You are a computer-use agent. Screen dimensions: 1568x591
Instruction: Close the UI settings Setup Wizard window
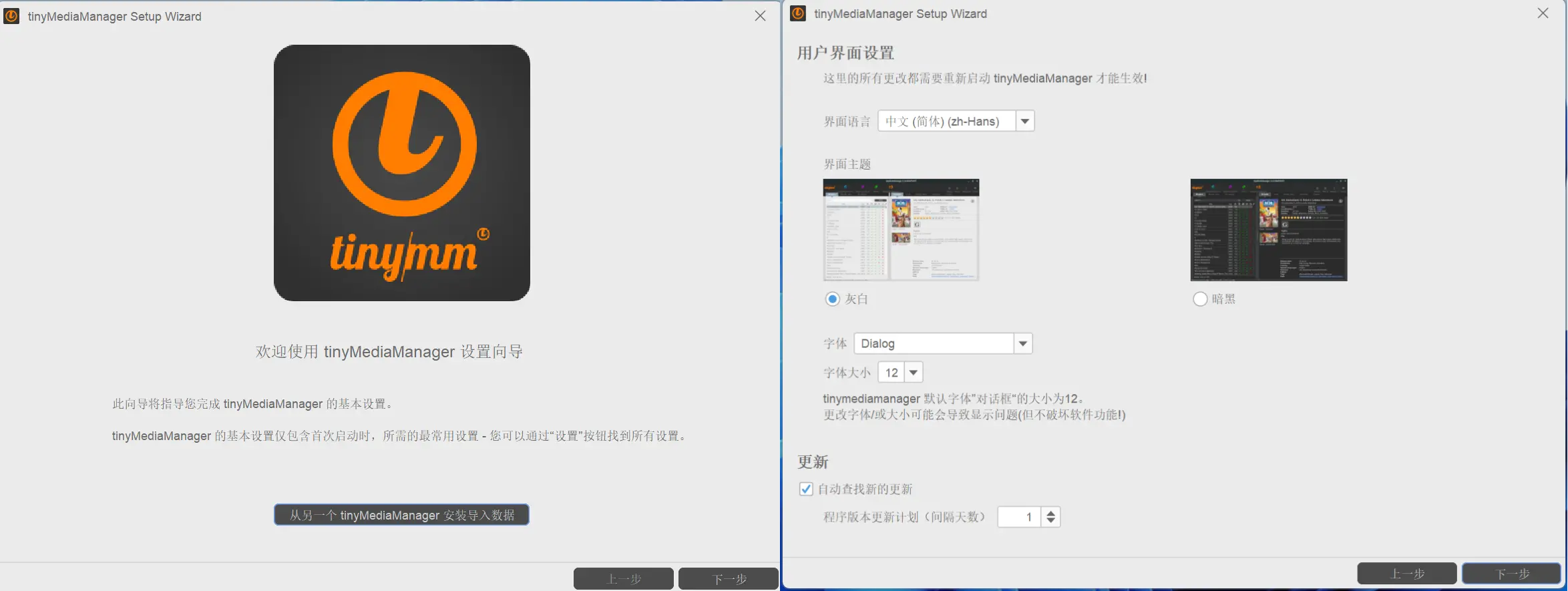[1543, 13]
